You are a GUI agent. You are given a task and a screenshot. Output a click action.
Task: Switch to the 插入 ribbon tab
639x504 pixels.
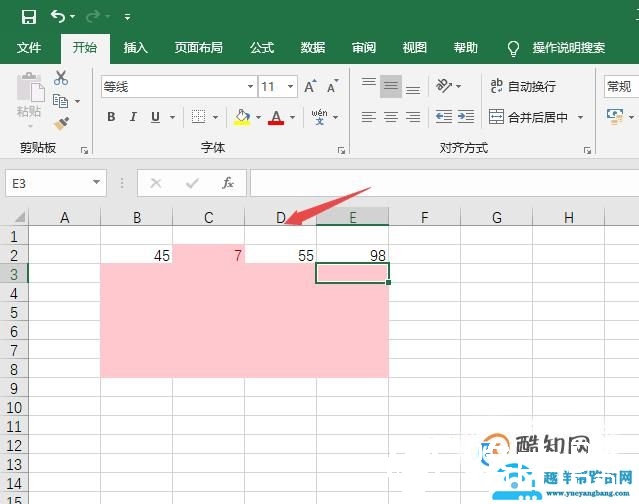(136, 48)
